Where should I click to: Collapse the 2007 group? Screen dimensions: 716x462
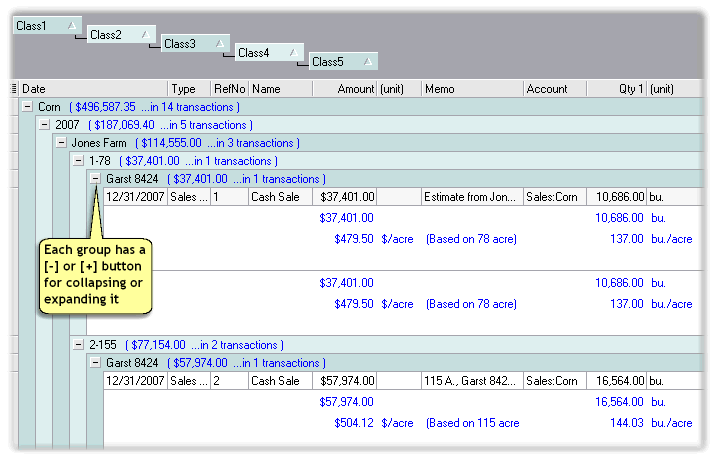pyautogui.click(x=44, y=124)
